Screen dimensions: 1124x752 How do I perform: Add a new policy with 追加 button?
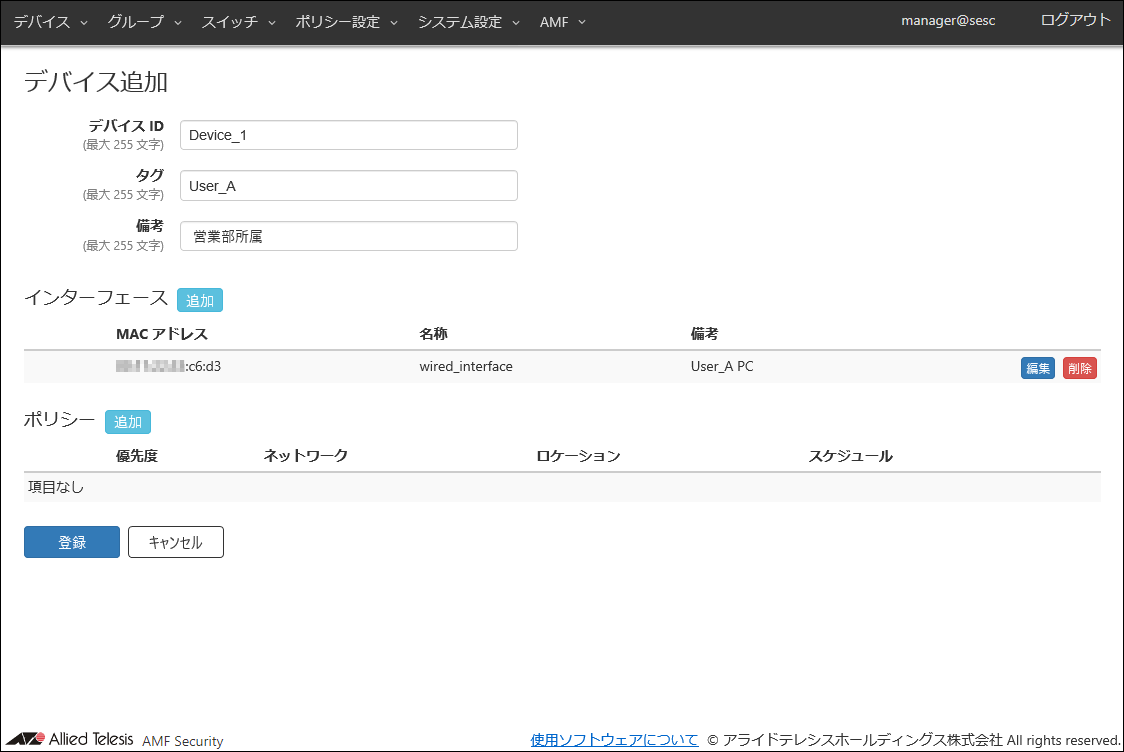128,422
